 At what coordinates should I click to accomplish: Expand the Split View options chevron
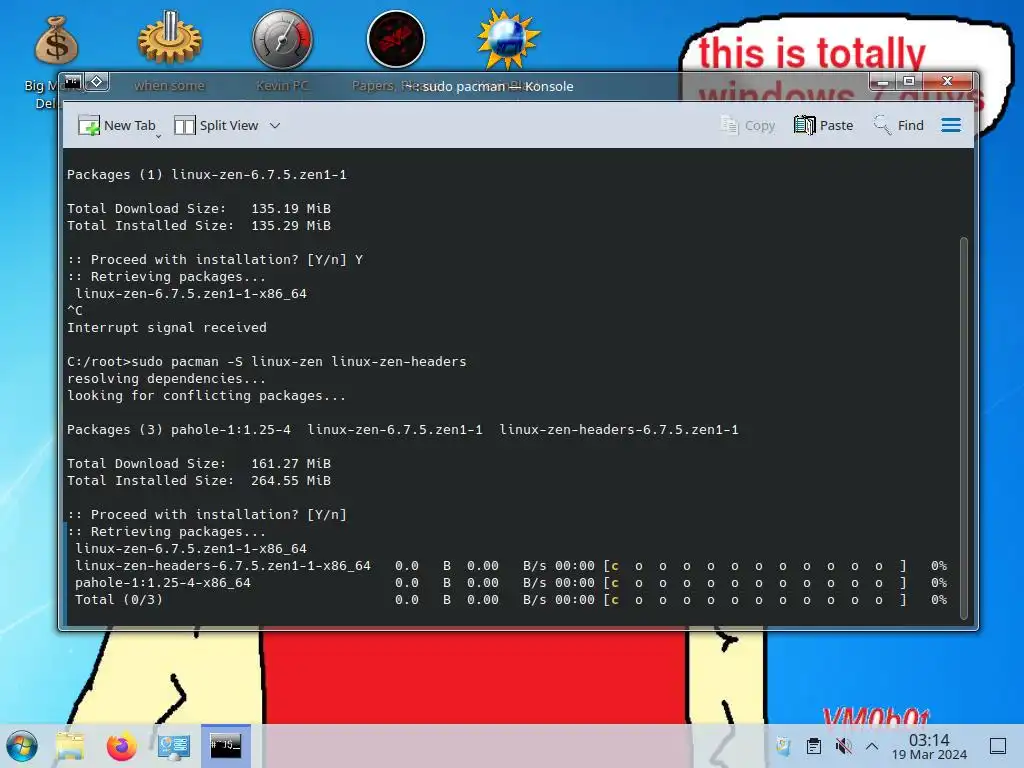(275, 125)
